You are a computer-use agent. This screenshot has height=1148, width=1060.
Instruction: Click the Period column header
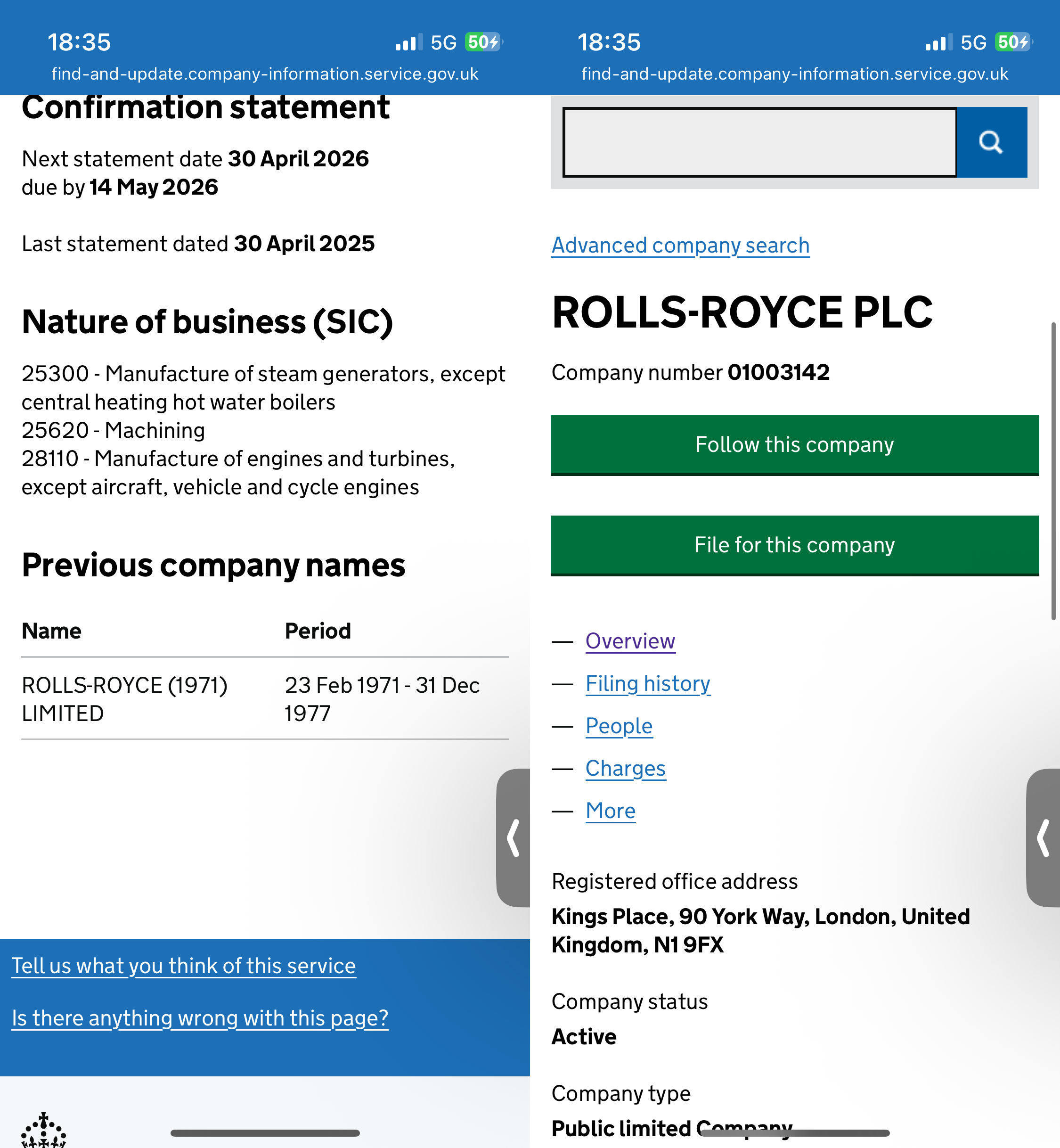click(318, 631)
